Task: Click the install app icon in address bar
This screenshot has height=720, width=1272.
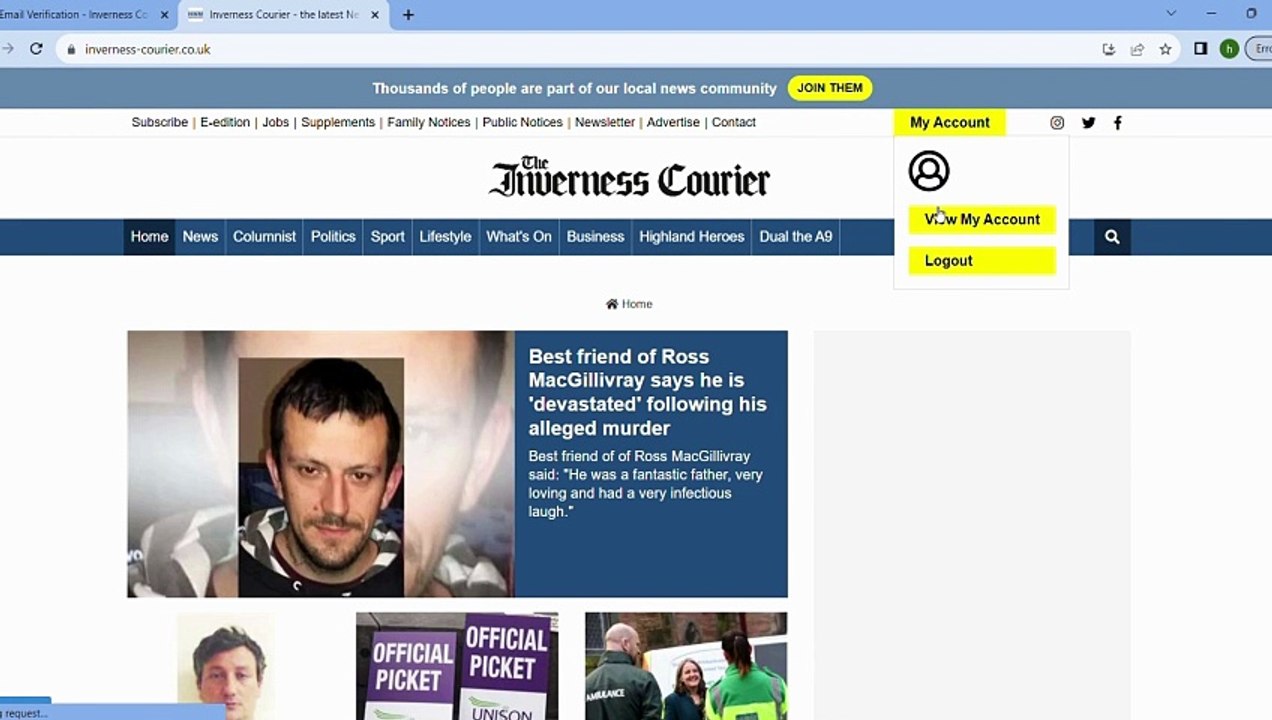Action: (x=1108, y=49)
